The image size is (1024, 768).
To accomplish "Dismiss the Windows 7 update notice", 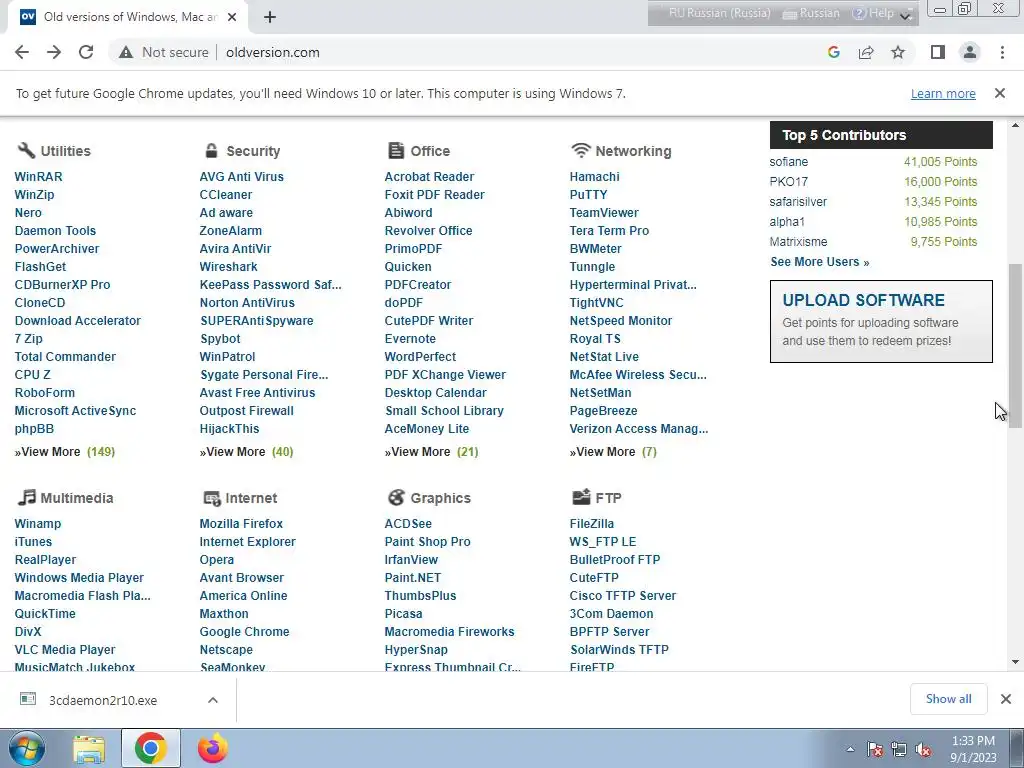I will click(x=1000, y=93).
